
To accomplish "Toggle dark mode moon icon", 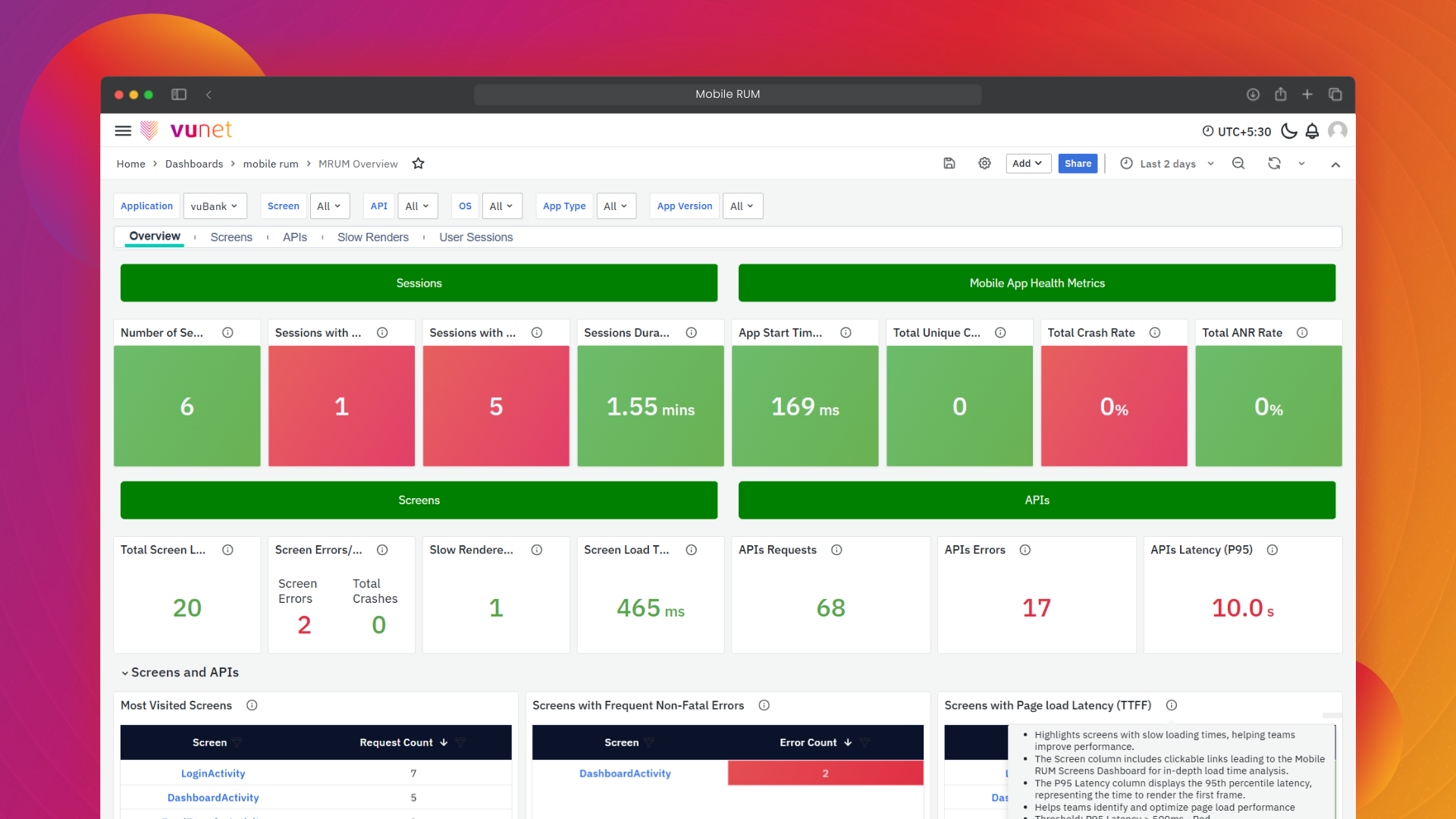I will (1288, 131).
